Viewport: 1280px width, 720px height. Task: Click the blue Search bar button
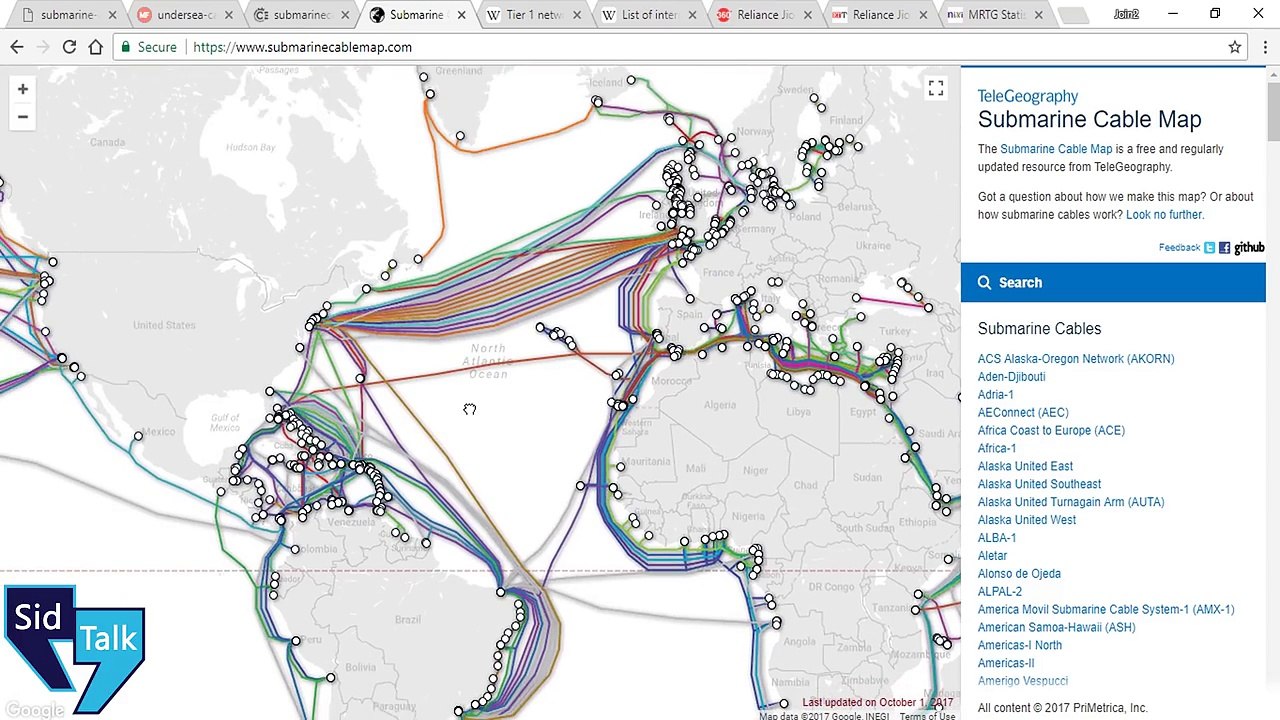click(x=1113, y=283)
